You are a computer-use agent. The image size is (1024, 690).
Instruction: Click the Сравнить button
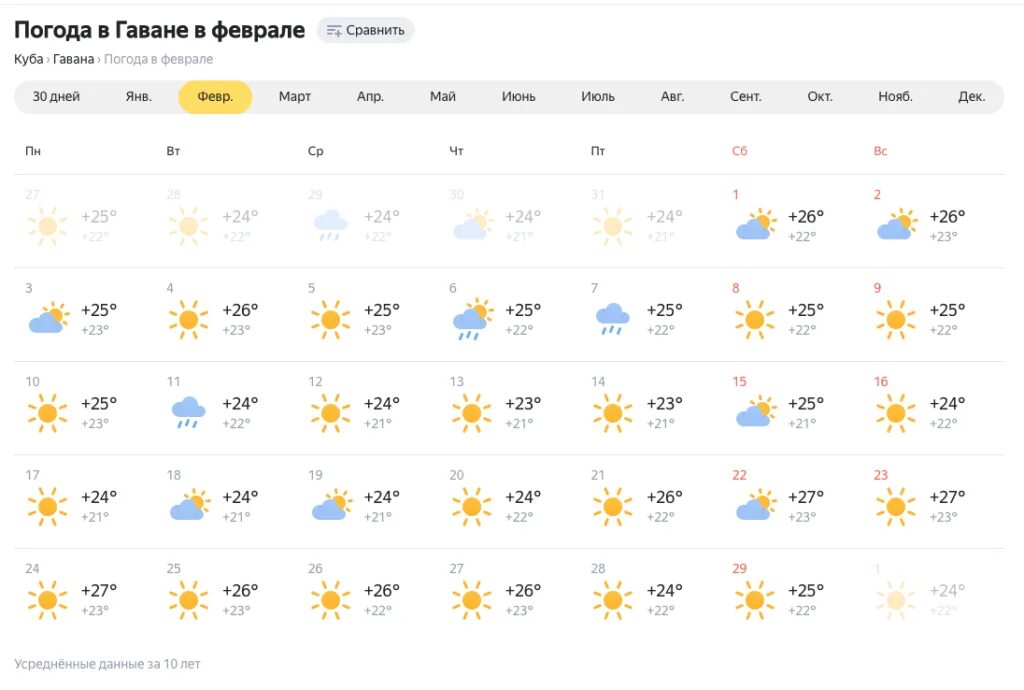(366, 31)
